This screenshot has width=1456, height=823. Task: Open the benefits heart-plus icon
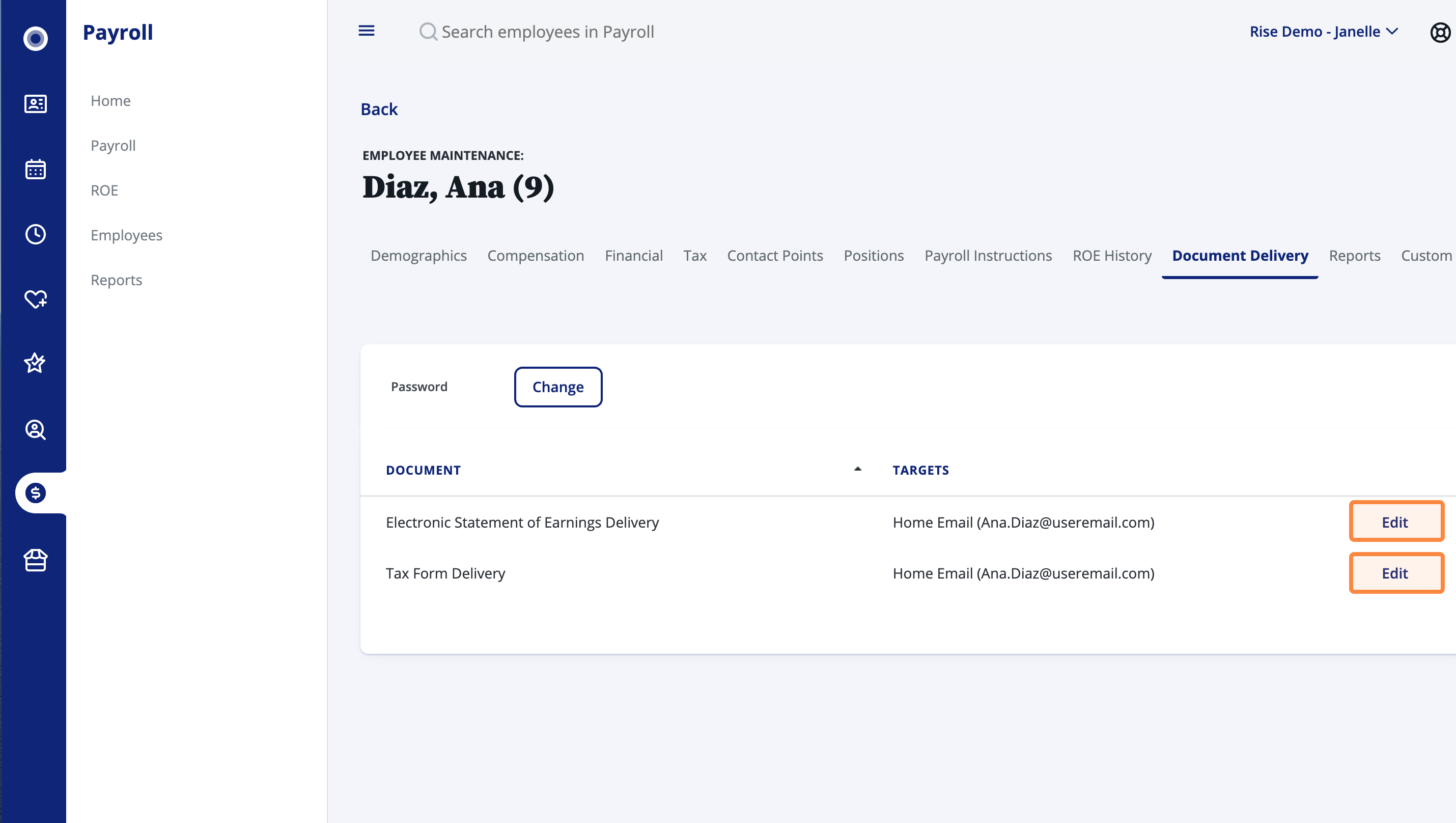(35, 299)
